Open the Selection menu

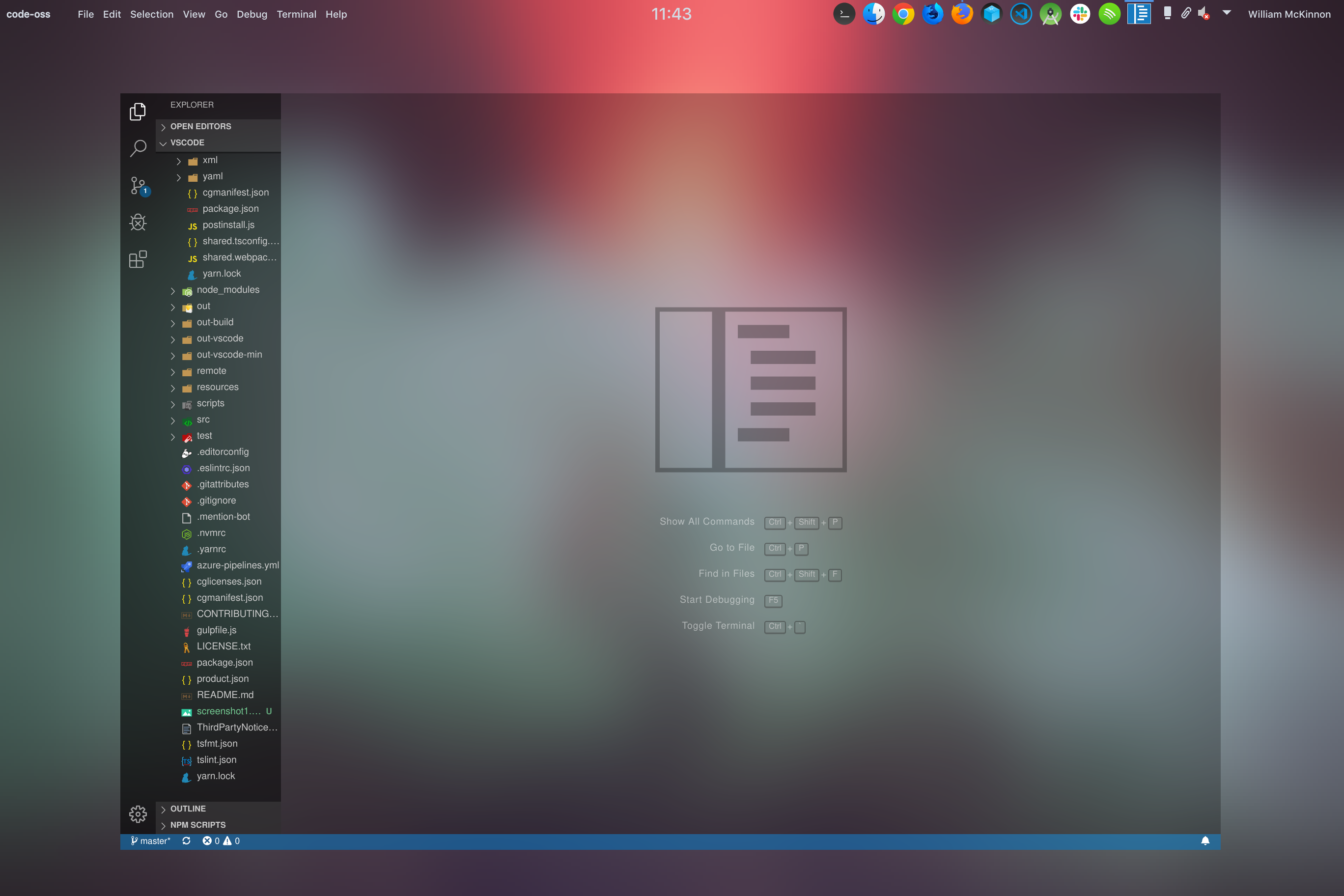(x=151, y=14)
